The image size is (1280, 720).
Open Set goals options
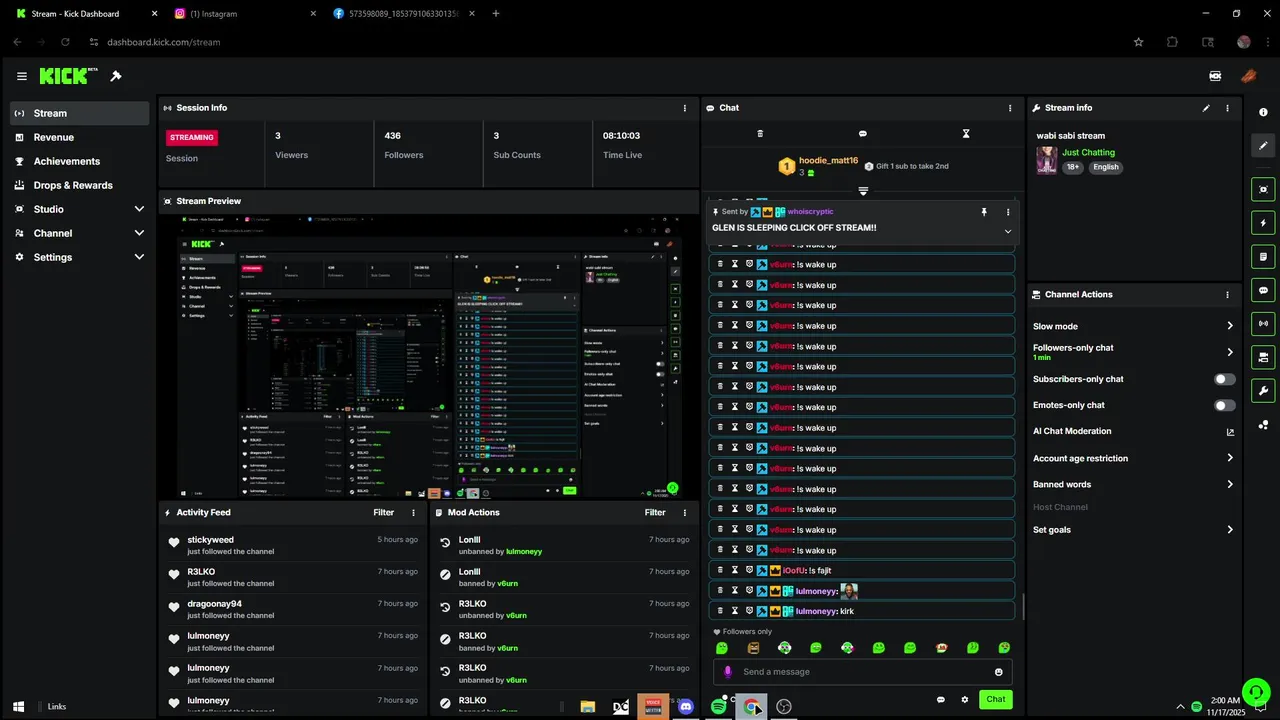(1133, 530)
